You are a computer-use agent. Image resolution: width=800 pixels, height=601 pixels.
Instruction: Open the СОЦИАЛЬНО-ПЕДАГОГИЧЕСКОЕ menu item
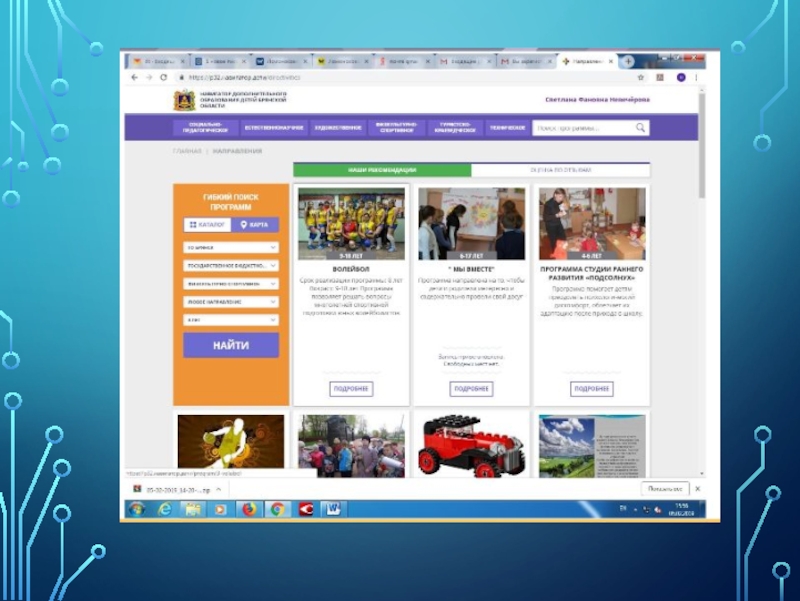[205, 128]
